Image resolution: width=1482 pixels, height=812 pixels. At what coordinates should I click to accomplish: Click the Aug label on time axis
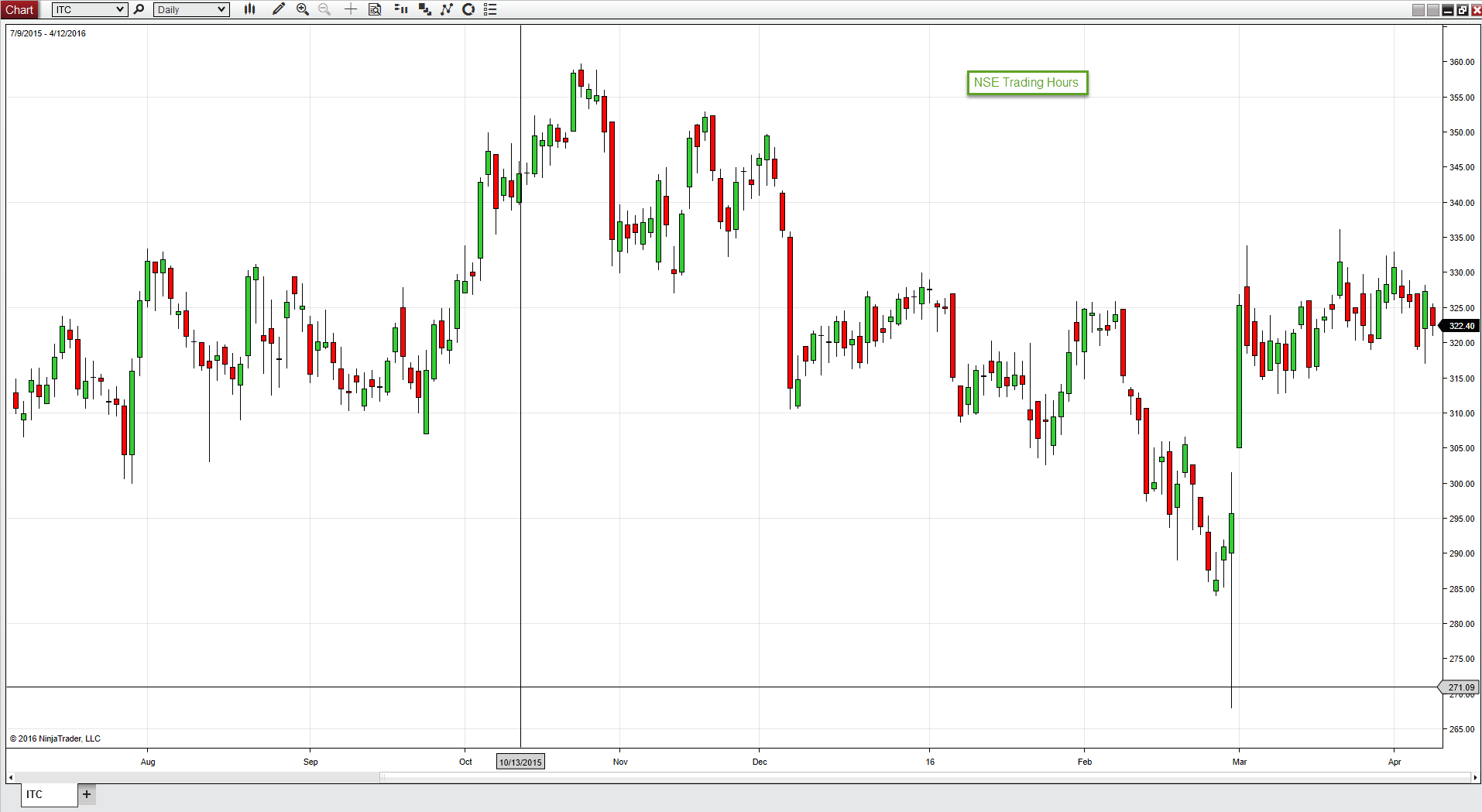(148, 762)
